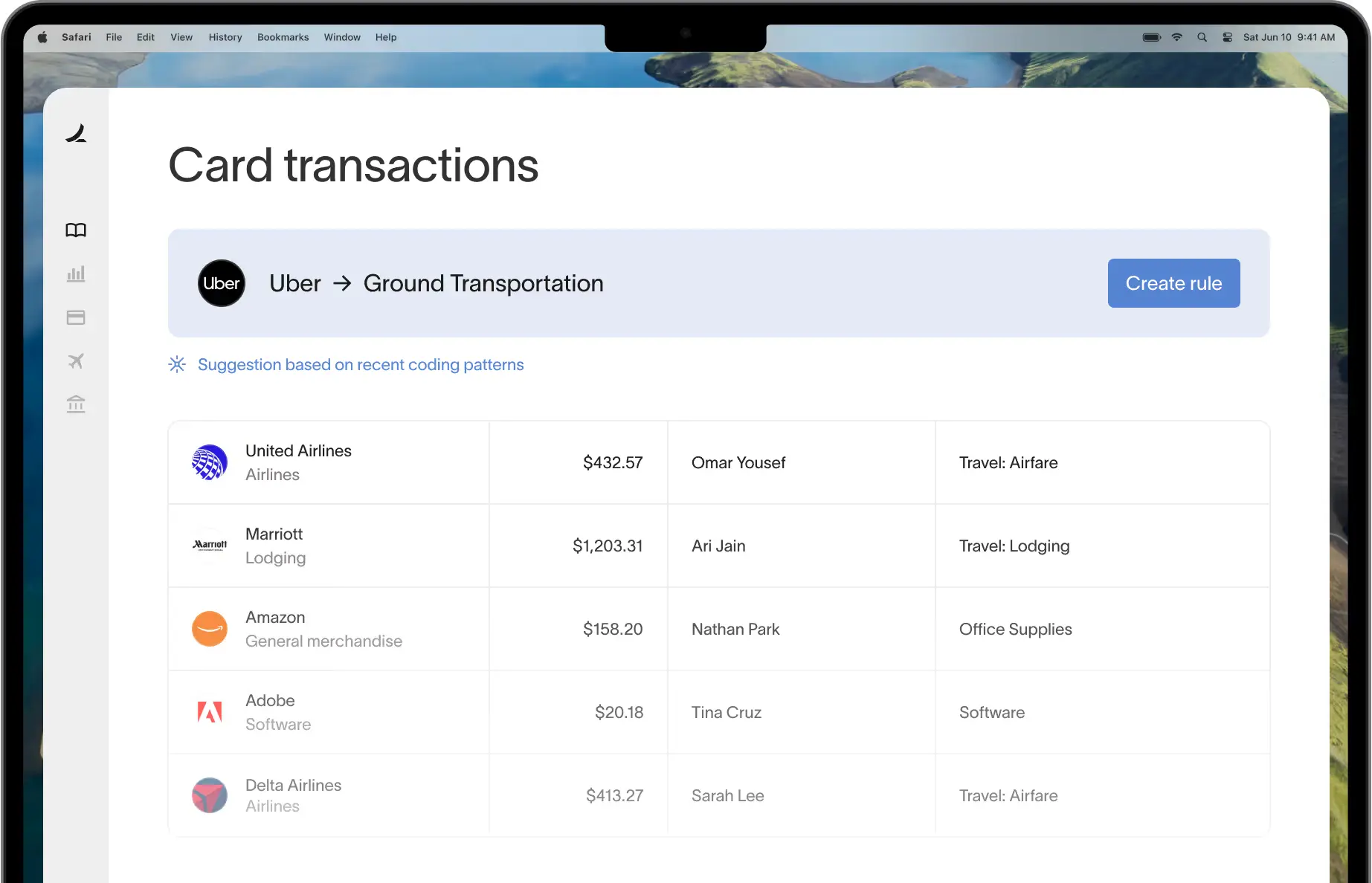The height and width of the screenshot is (883, 1372).
Task: Click the Adobe logo
Action: pos(210,712)
